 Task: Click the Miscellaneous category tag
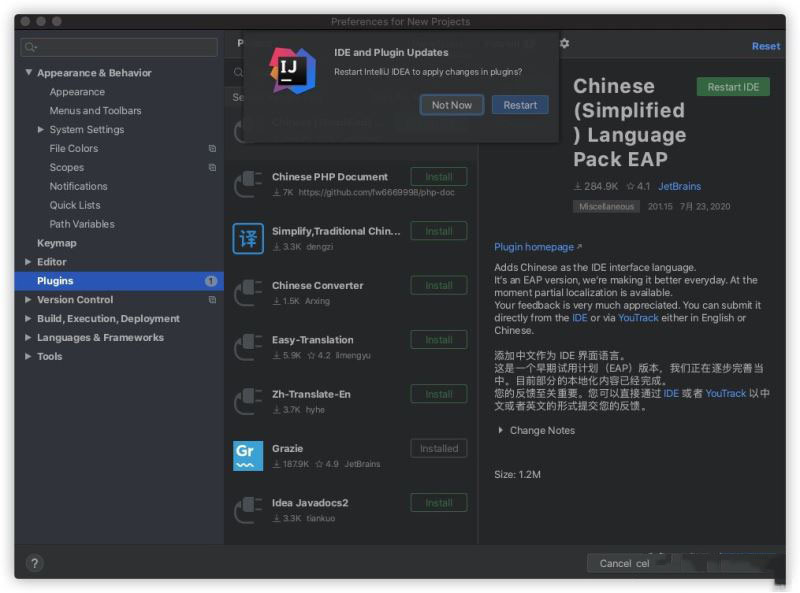click(x=606, y=206)
